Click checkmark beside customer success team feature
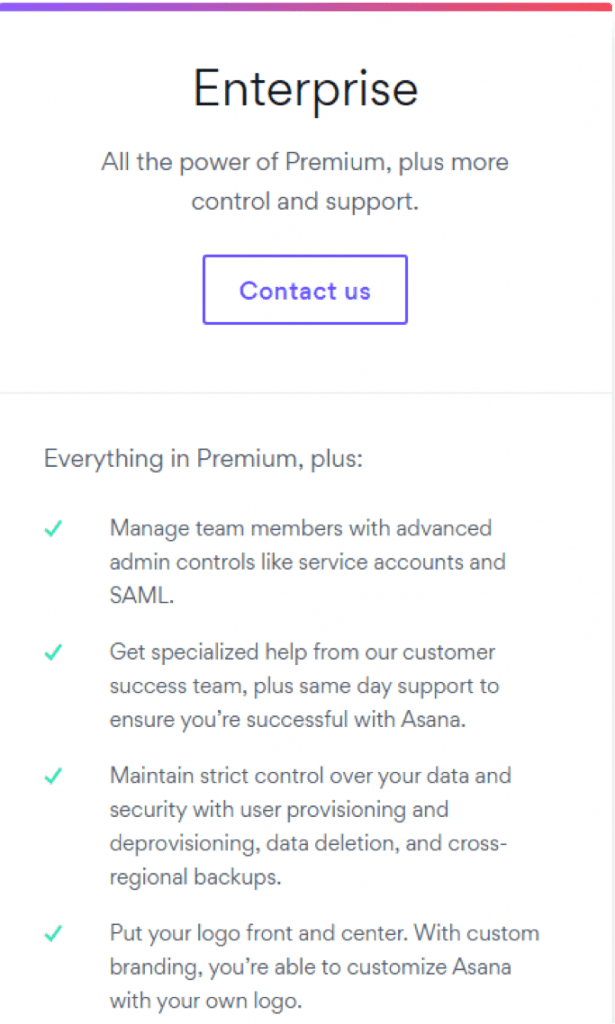The height and width of the screenshot is (1024, 615). coord(54,652)
